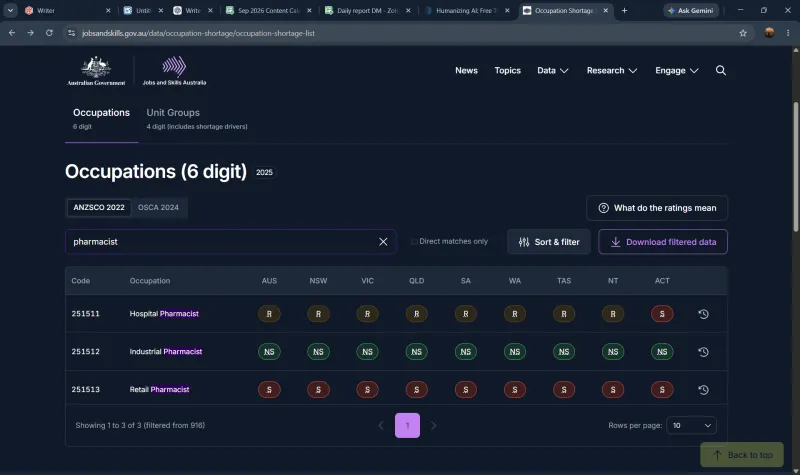
Task: Go to the next results page arrow
Action: click(x=433, y=426)
